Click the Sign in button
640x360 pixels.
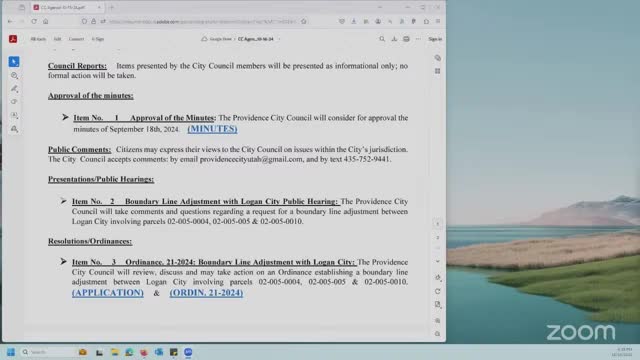click(x=435, y=39)
